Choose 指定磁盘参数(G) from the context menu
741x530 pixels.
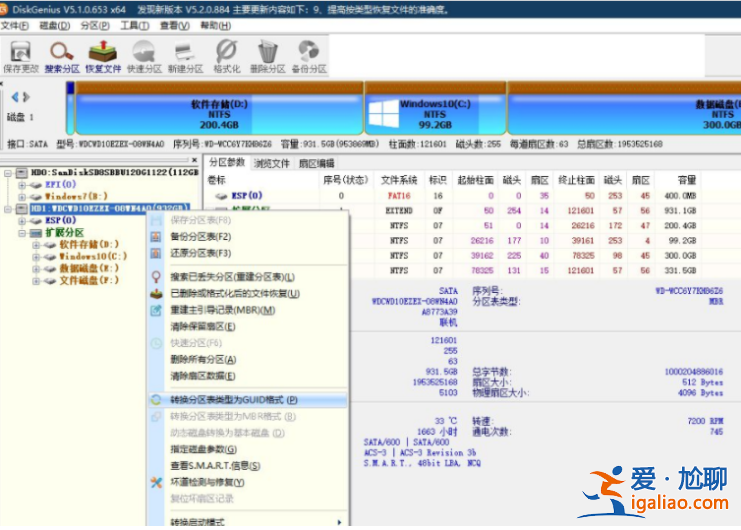pos(248,449)
